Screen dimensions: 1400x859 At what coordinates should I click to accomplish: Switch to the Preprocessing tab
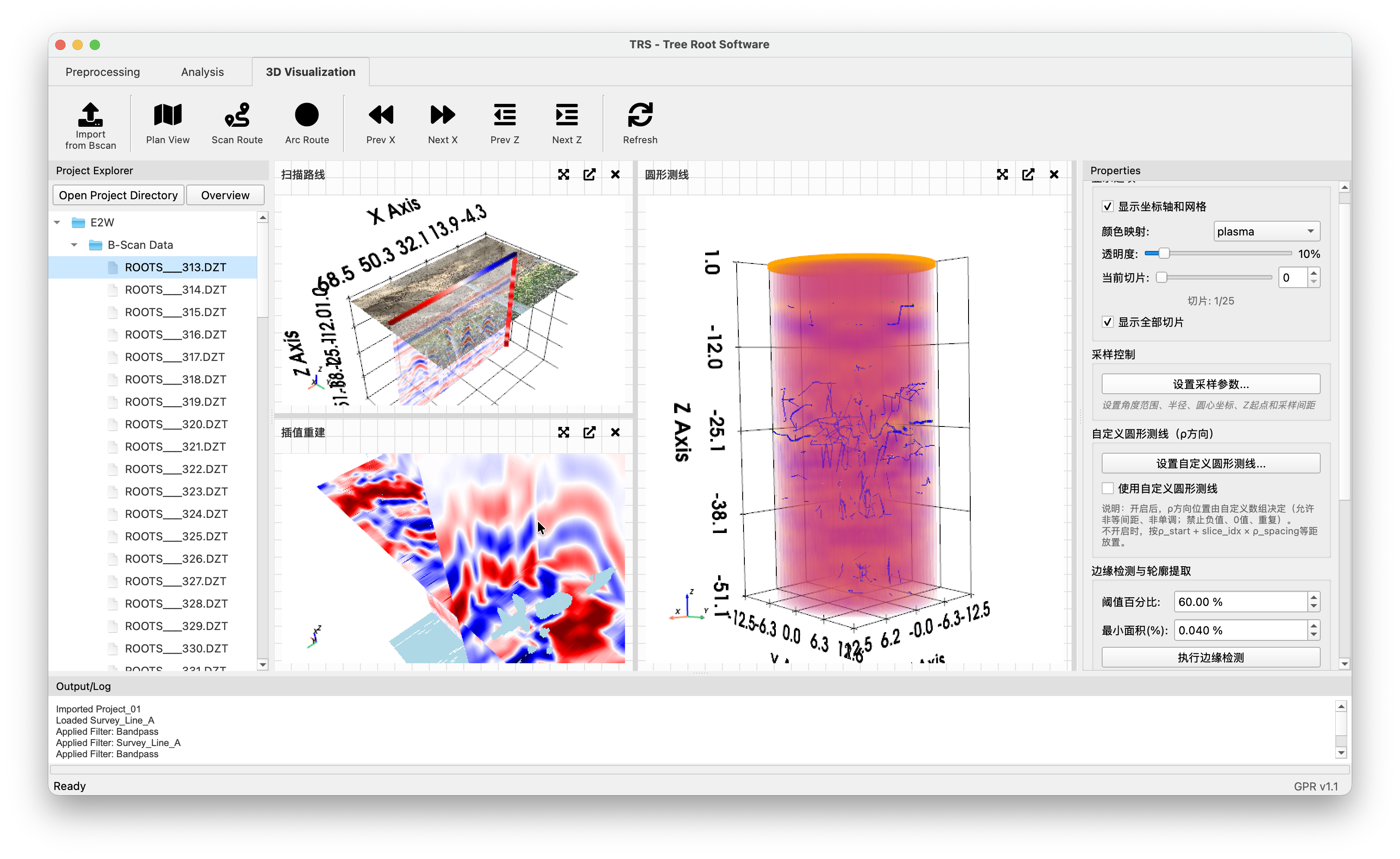[102, 72]
